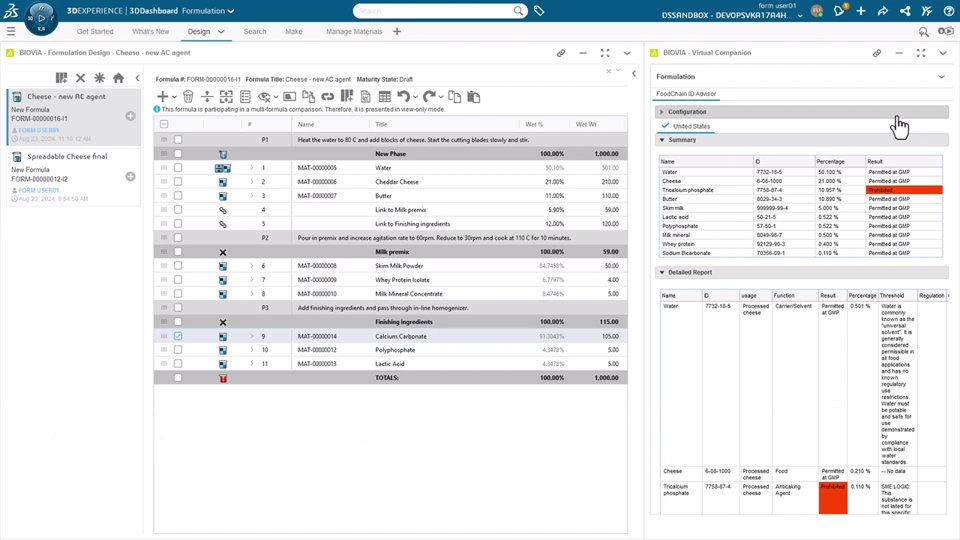Check the checkbox for Polyphosphate row

tap(178, 350)
